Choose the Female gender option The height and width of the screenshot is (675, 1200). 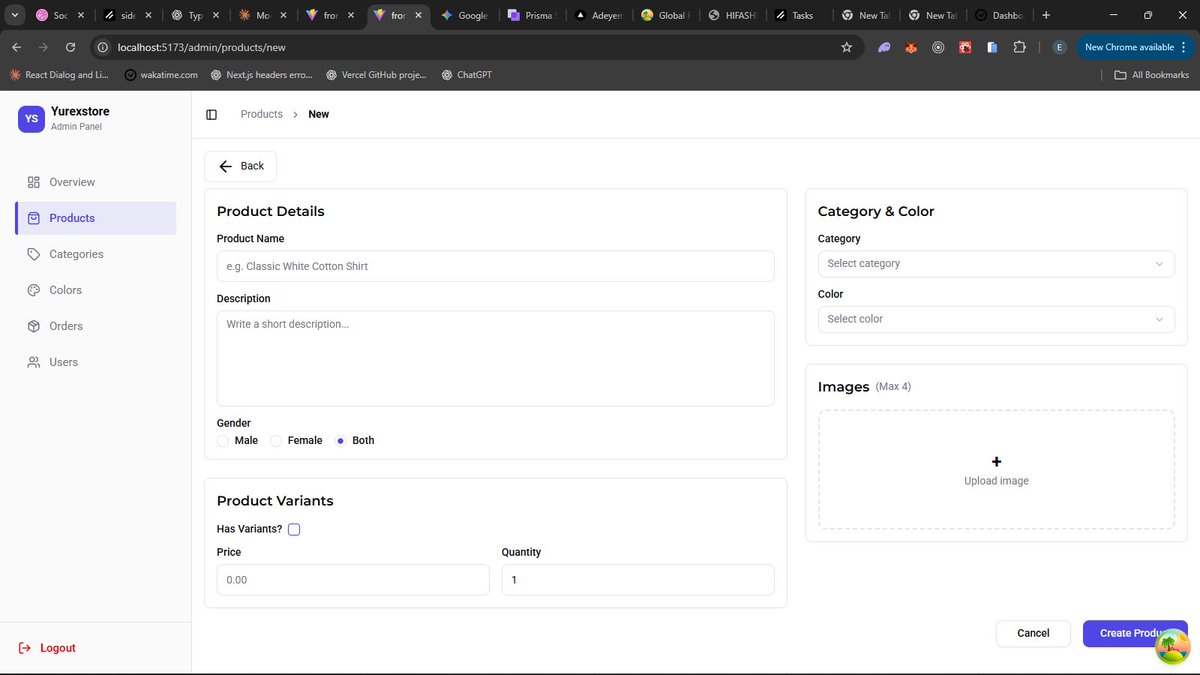coord(275,440)
